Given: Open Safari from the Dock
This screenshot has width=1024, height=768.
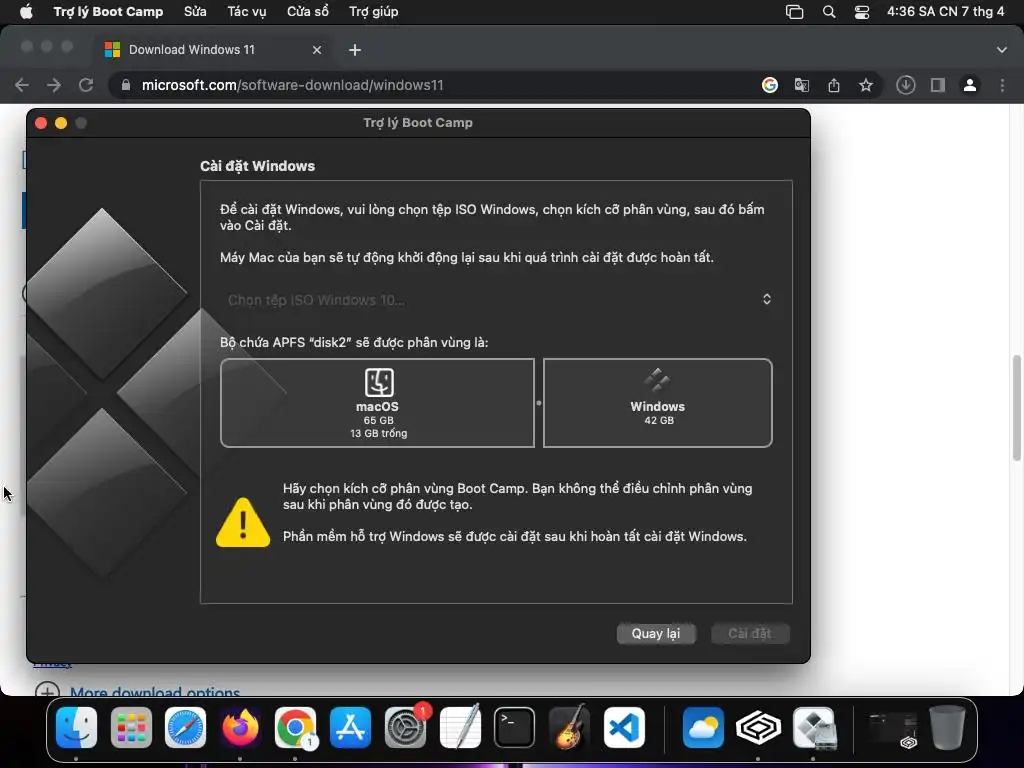Looking at the screenshot, I should click(185, 728).
